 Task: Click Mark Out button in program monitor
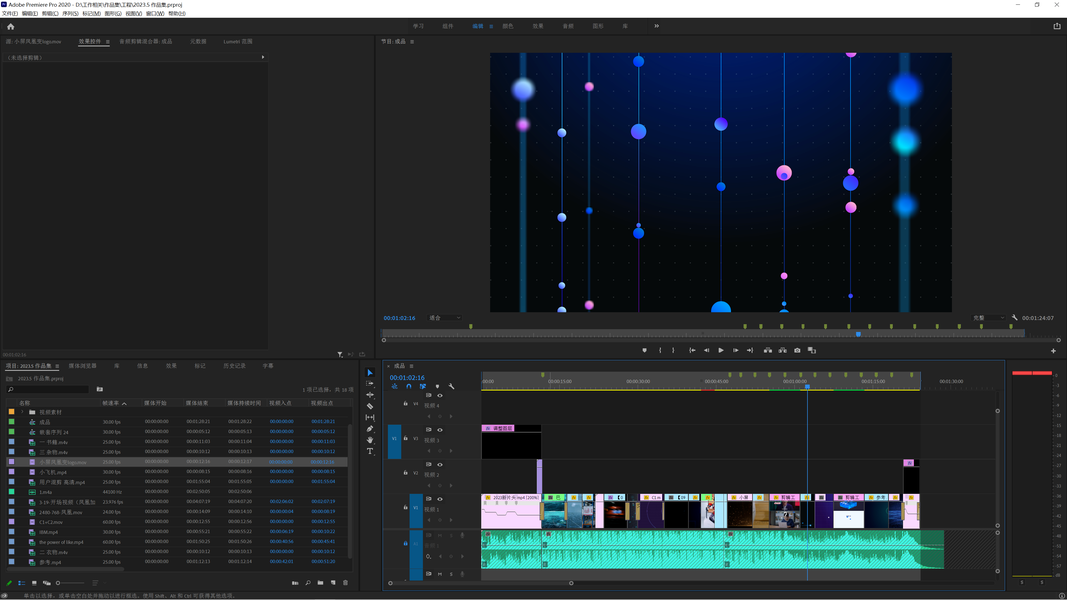pos(673,350)
